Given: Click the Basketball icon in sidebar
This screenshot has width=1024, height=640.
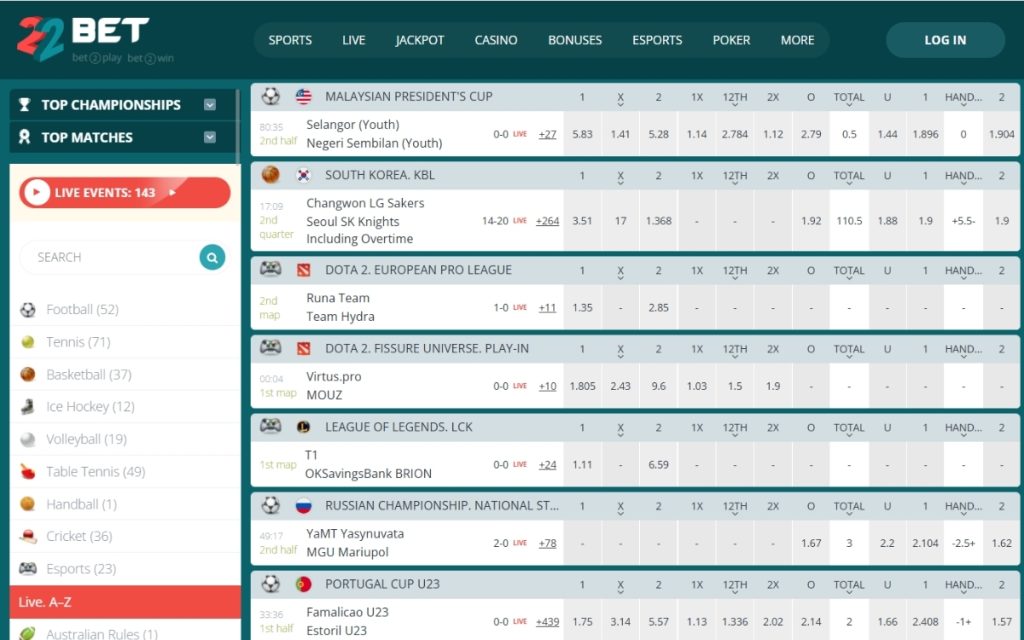Looking at the screenshot, I should click(x=27, y=374).
